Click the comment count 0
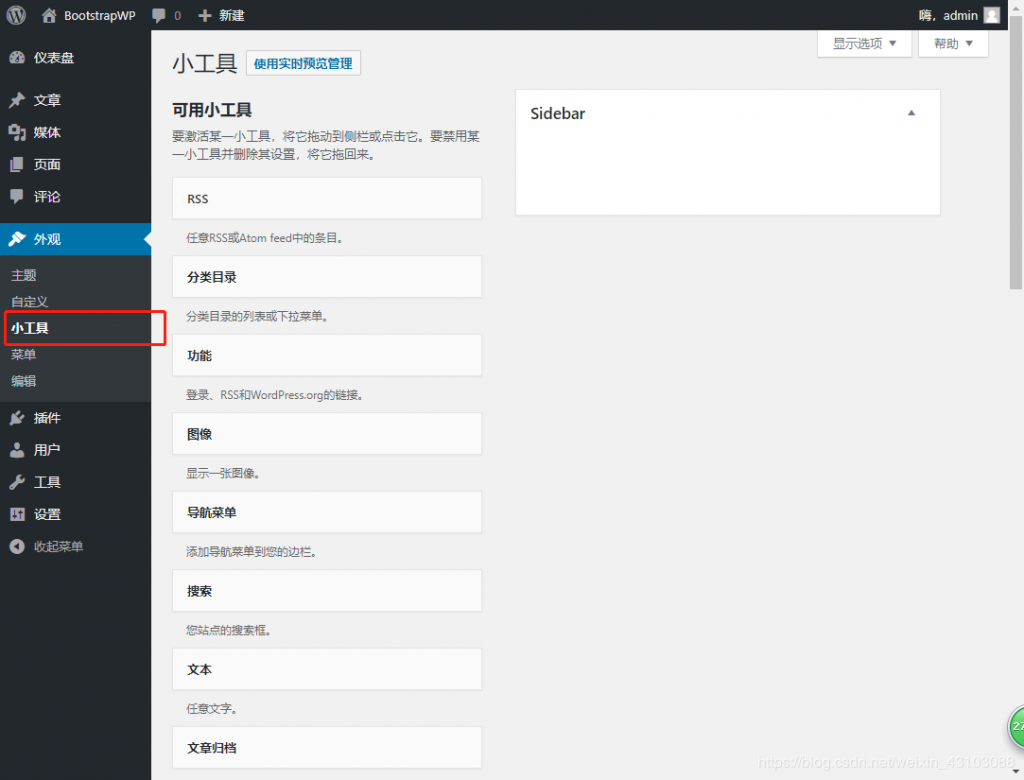This screenshot has height=780, width=1024. [x=178, y=16]
